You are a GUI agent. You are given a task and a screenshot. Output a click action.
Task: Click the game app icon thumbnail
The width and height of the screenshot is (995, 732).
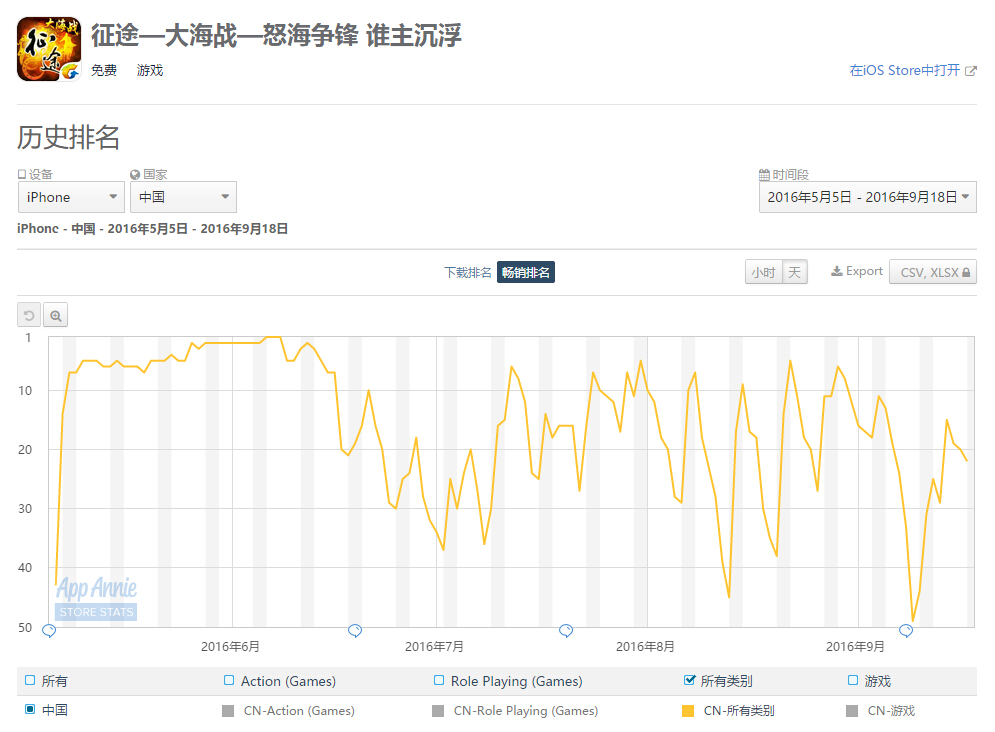[49, 49]
